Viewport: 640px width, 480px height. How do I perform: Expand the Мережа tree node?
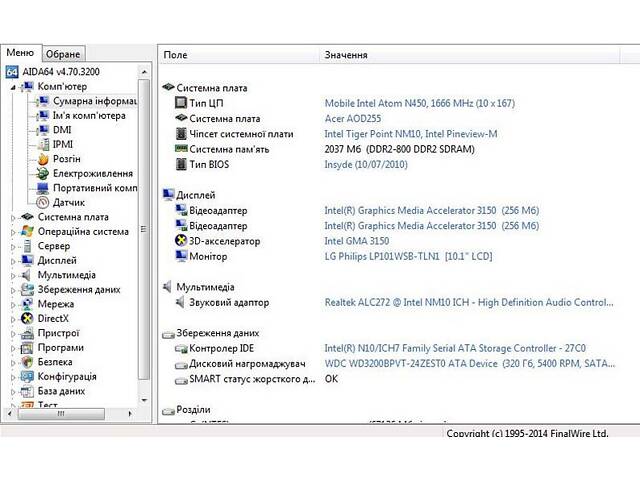tap(13, 305)
